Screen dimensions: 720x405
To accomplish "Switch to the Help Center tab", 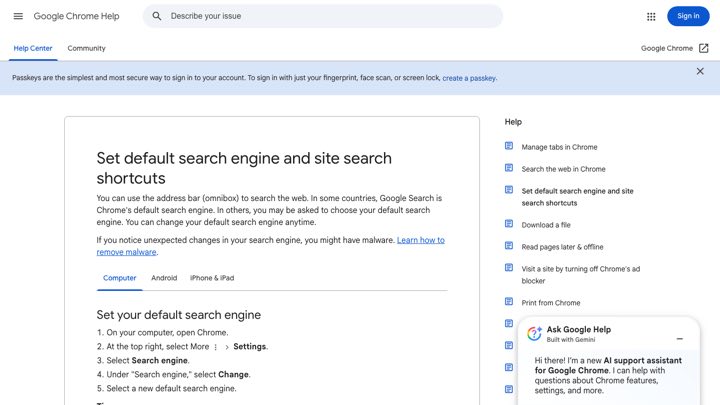I will tap(33, 48).
